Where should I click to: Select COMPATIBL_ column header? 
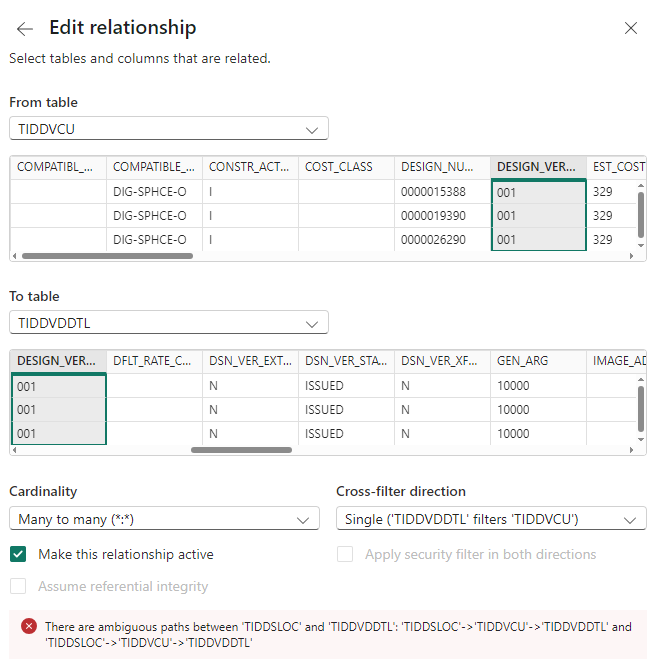tap(58, 167)
